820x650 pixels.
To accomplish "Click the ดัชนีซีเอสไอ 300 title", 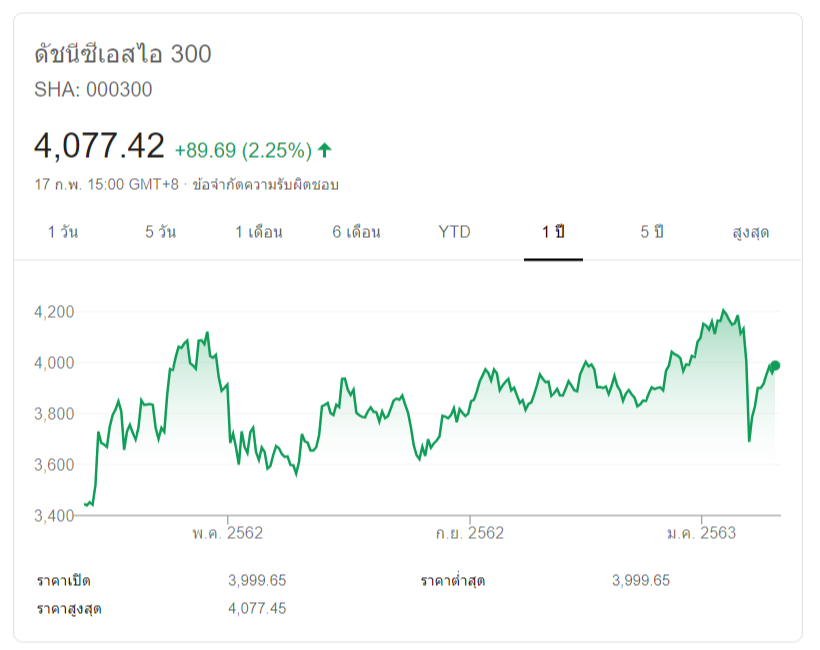I will (x=123, y=54).
